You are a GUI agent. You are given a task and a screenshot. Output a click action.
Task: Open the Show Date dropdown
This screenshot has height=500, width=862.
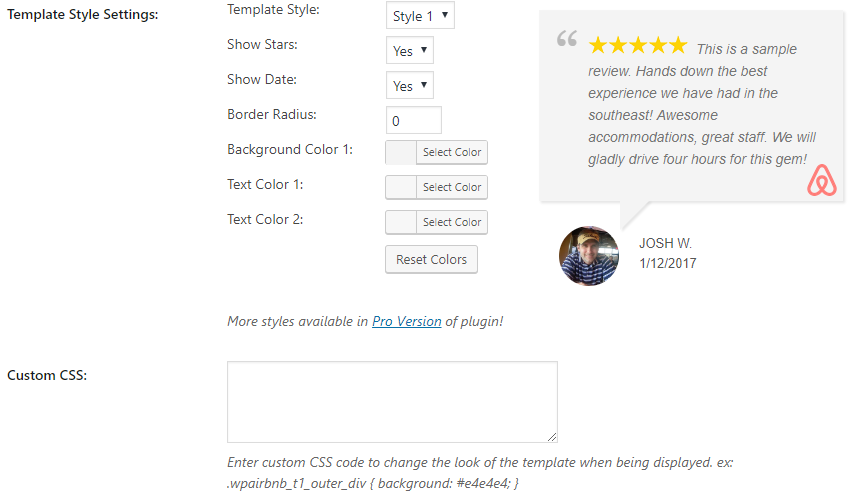pos(410,85)
